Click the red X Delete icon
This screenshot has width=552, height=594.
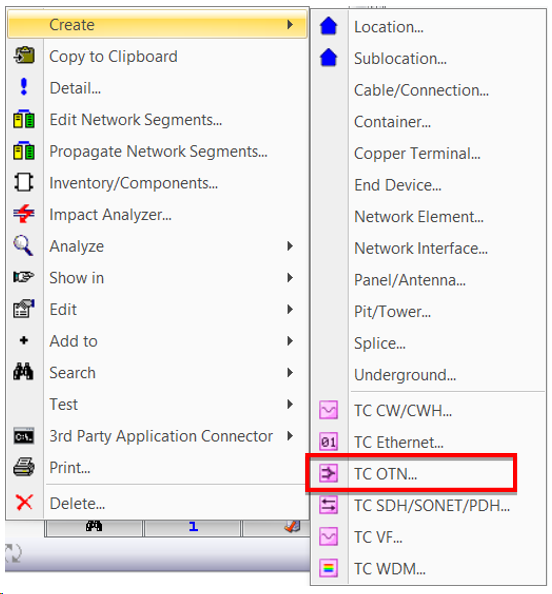click(x=24, y=503)
